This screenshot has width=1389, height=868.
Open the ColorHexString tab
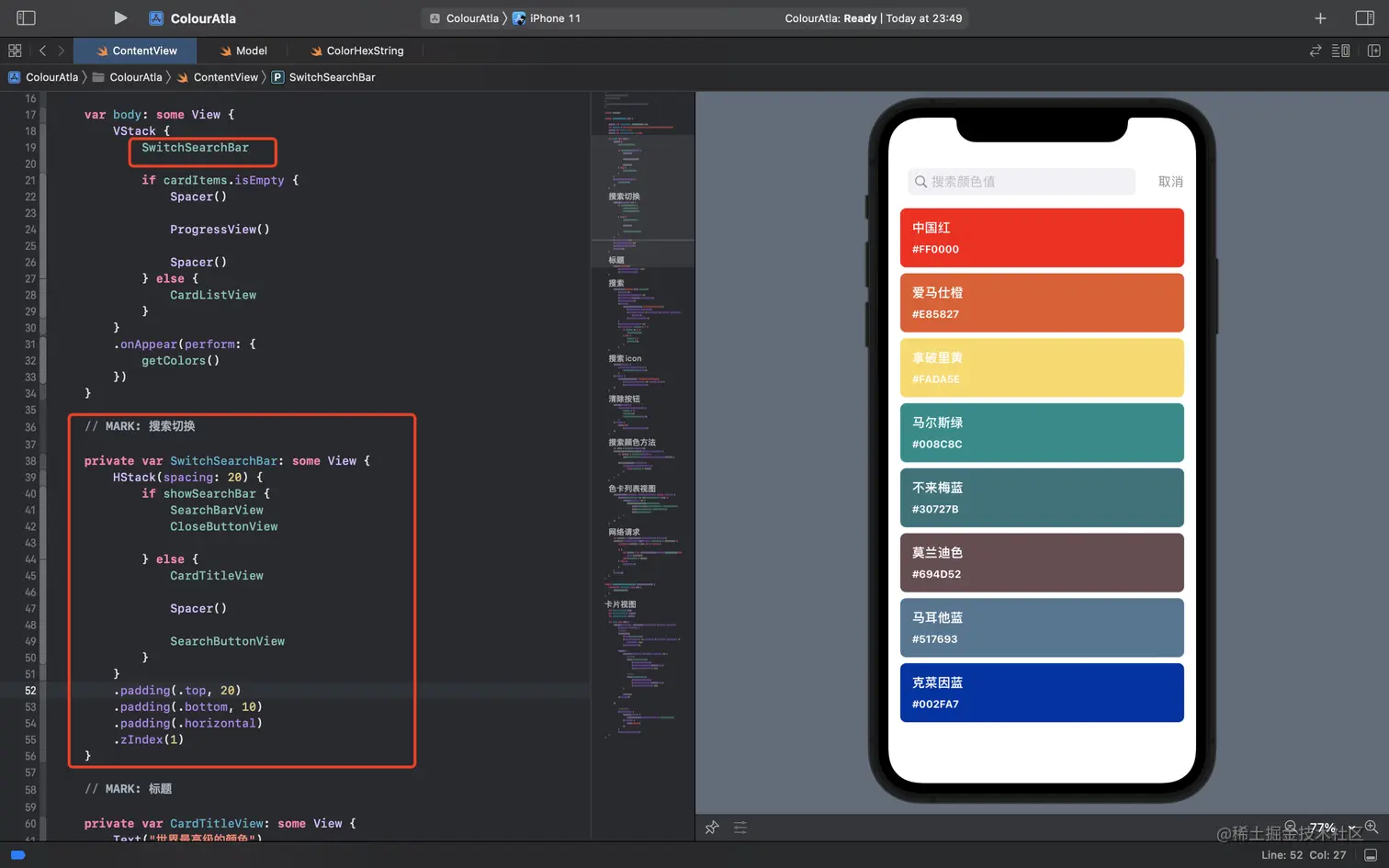click(357, 51)
